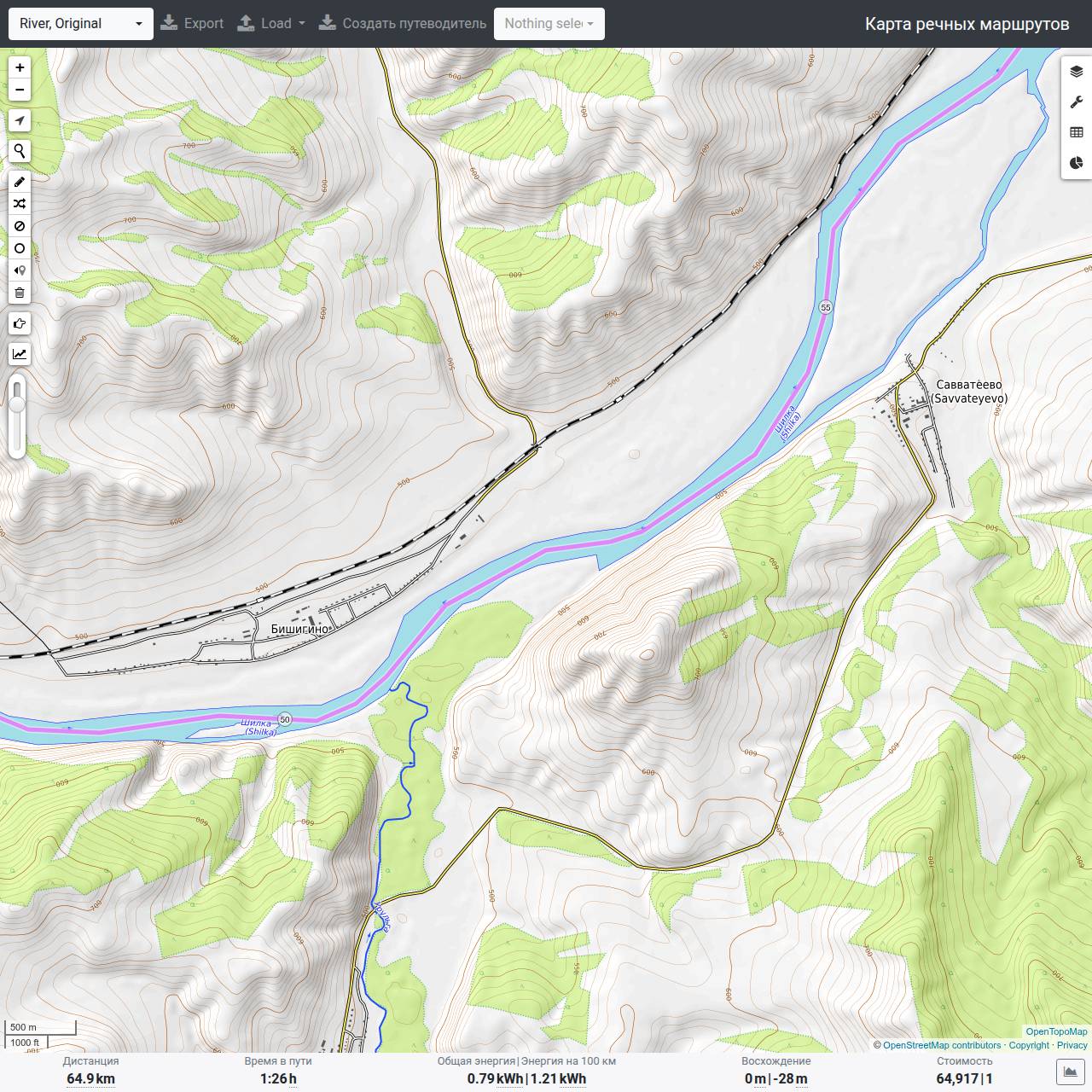1092x1092 pixels.
Task: Toggle the elevation chart button at bottom right
Action: 1070,1072
